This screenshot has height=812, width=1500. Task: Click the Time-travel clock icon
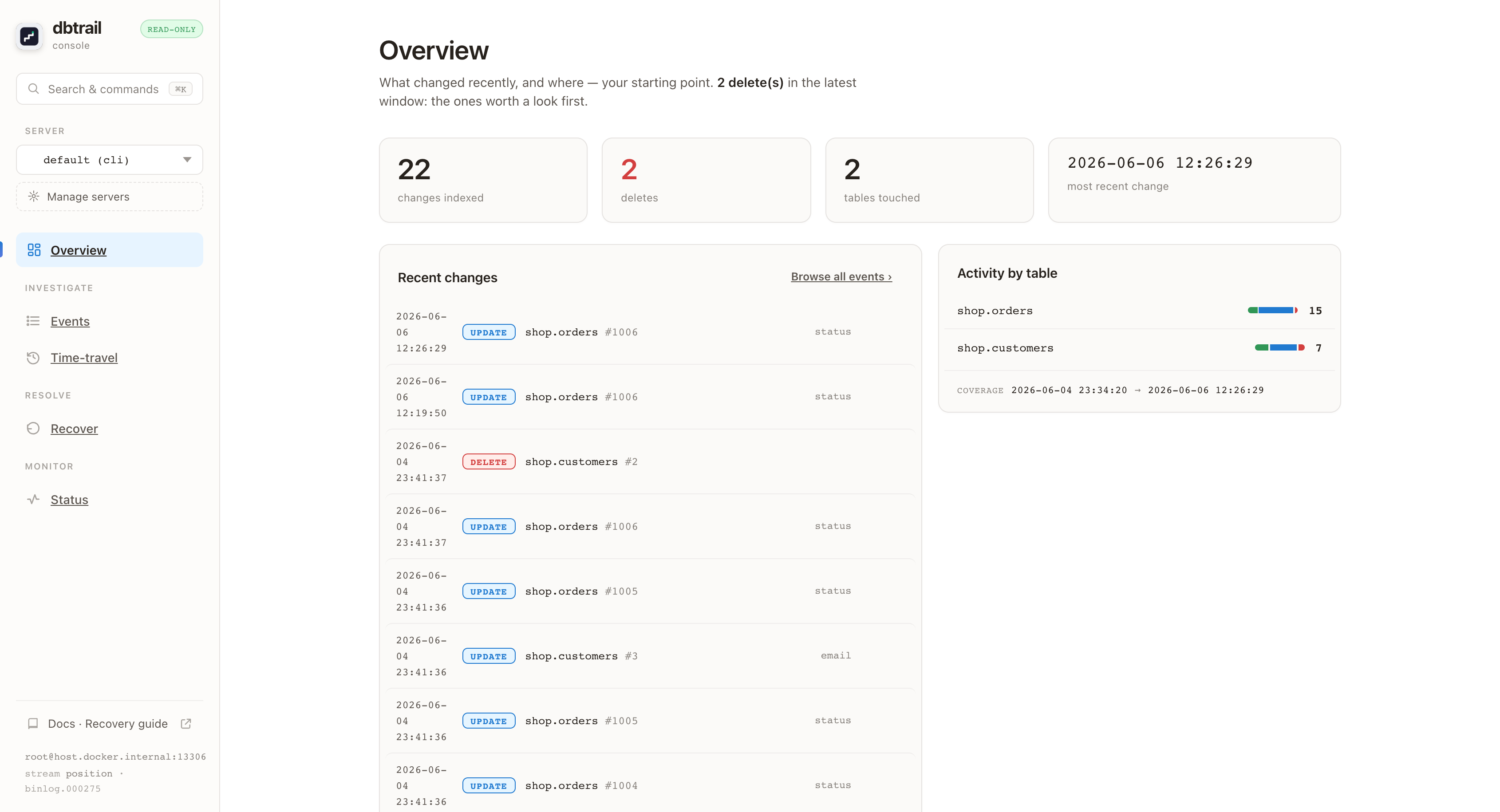(x=33, y=357)
